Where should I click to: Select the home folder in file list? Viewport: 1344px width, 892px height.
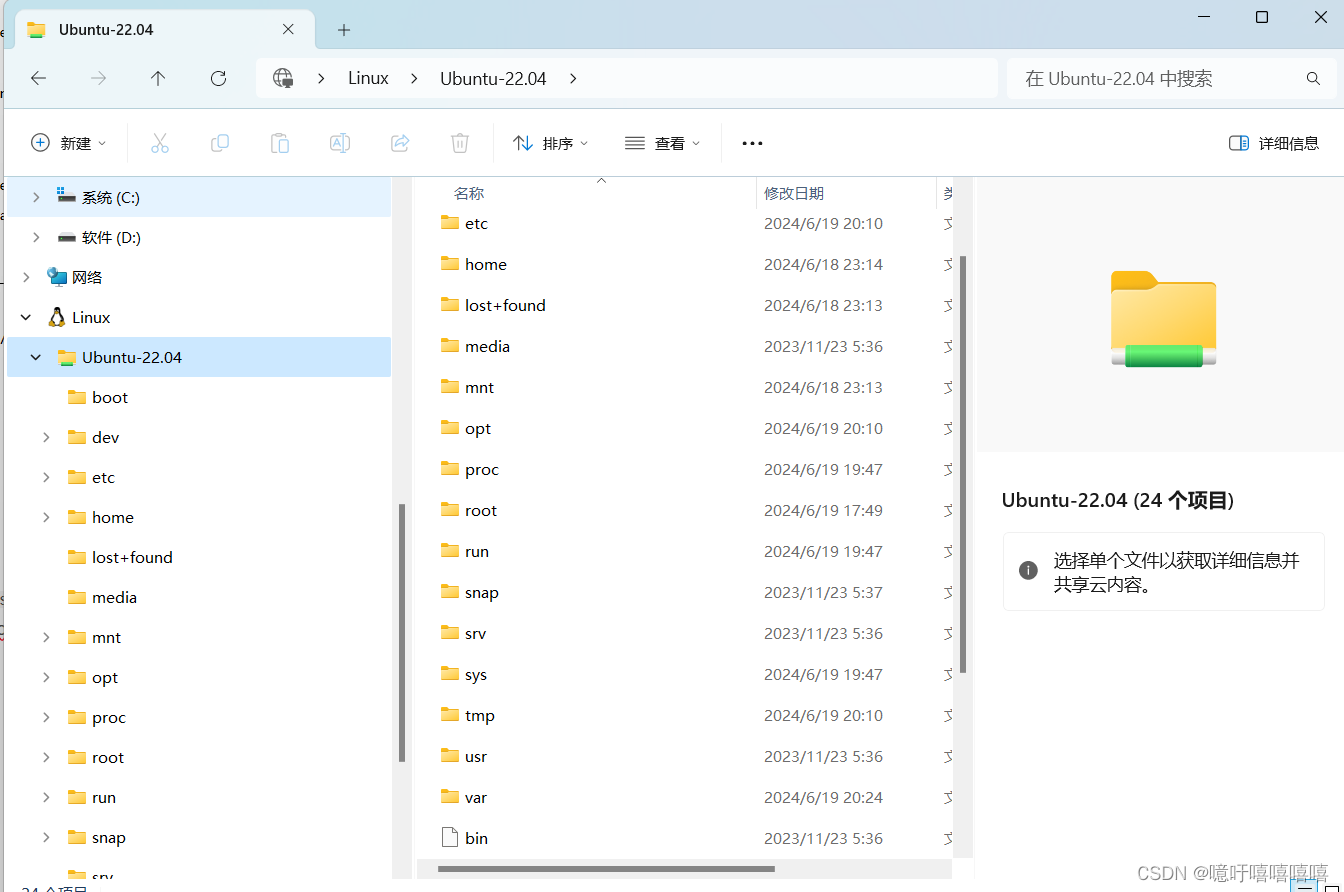(x=486, y=264)
